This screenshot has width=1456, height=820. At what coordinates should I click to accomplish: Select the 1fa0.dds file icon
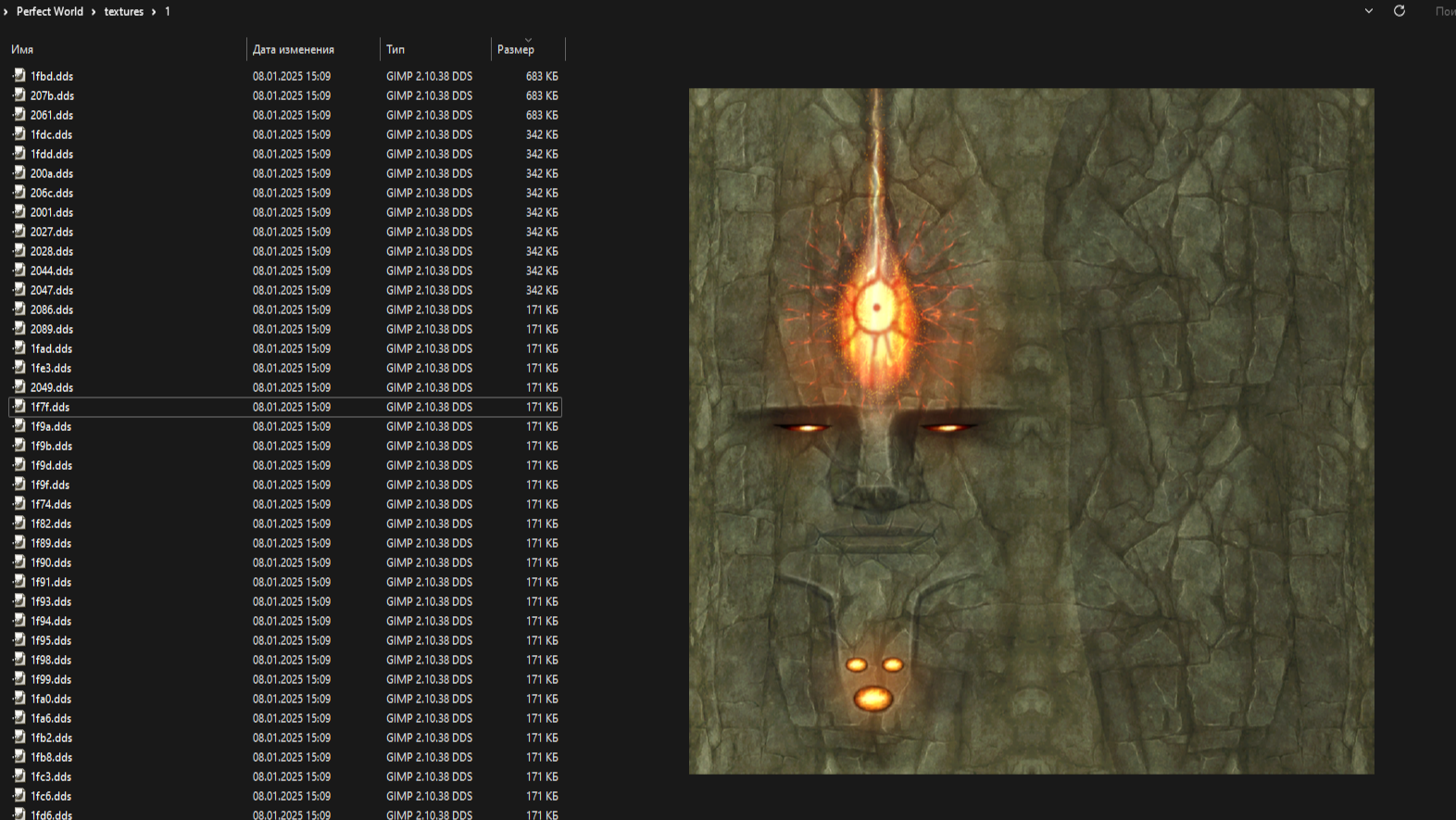click(19, 698)
